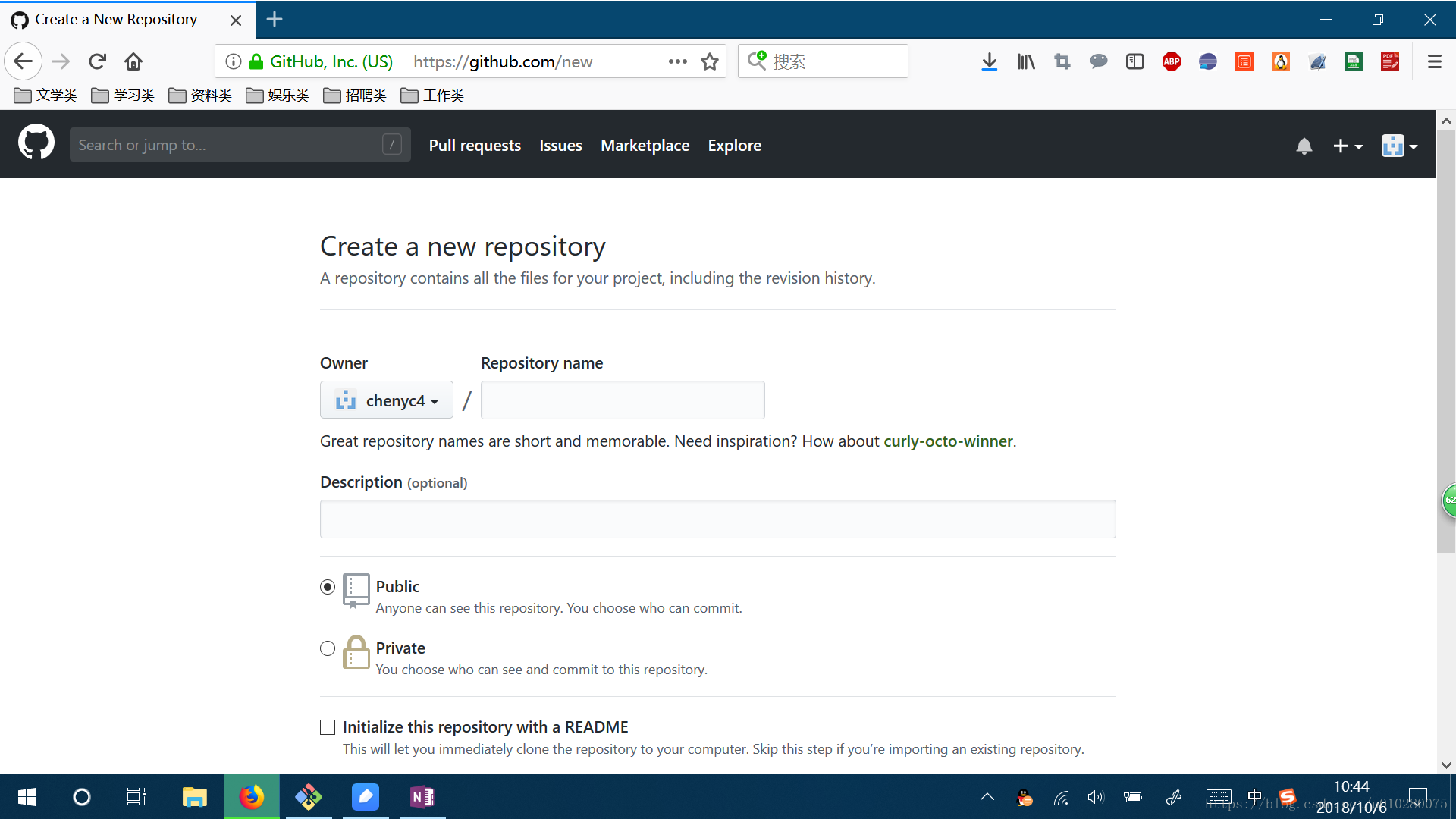The height and width of the screenshot is (819, 1456).
Task: Open the Firefox library icon
Action: pyautogui.click(x=1026, y=61)
